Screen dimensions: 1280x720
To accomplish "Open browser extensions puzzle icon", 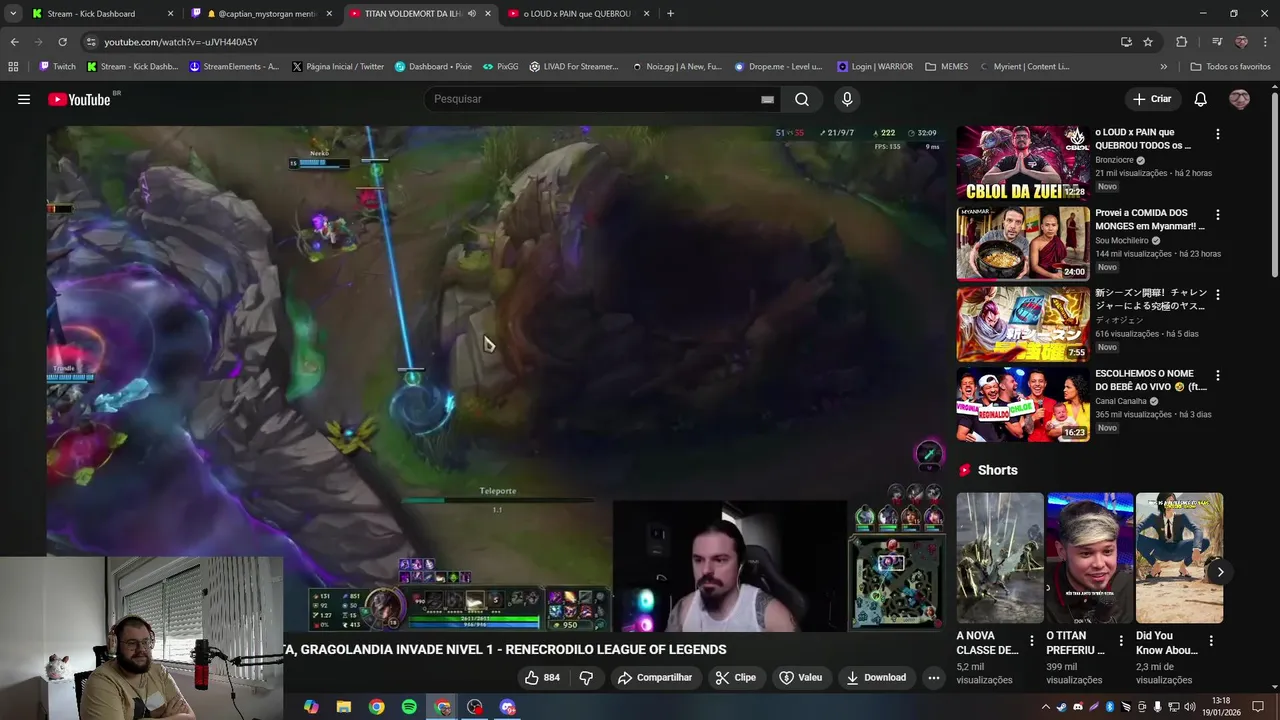I will (1182, 42).
